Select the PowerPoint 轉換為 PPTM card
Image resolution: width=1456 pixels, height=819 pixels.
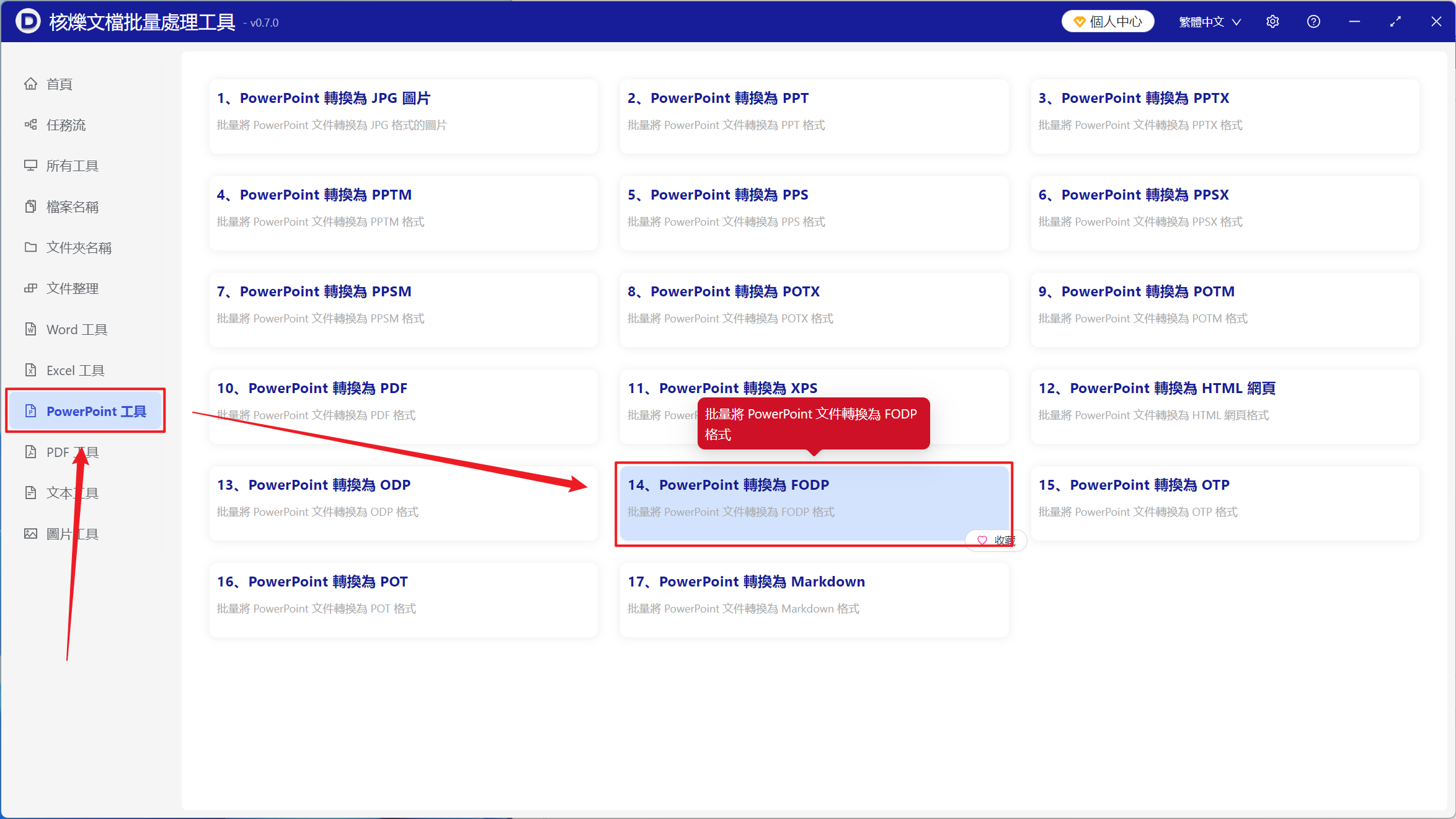pyautogui.click(x=404, y=213)
